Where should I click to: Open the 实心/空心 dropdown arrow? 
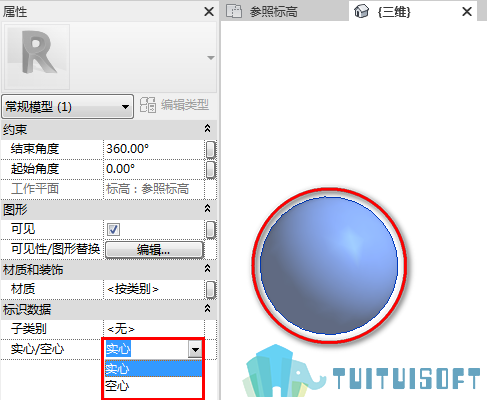click(195, 349)
